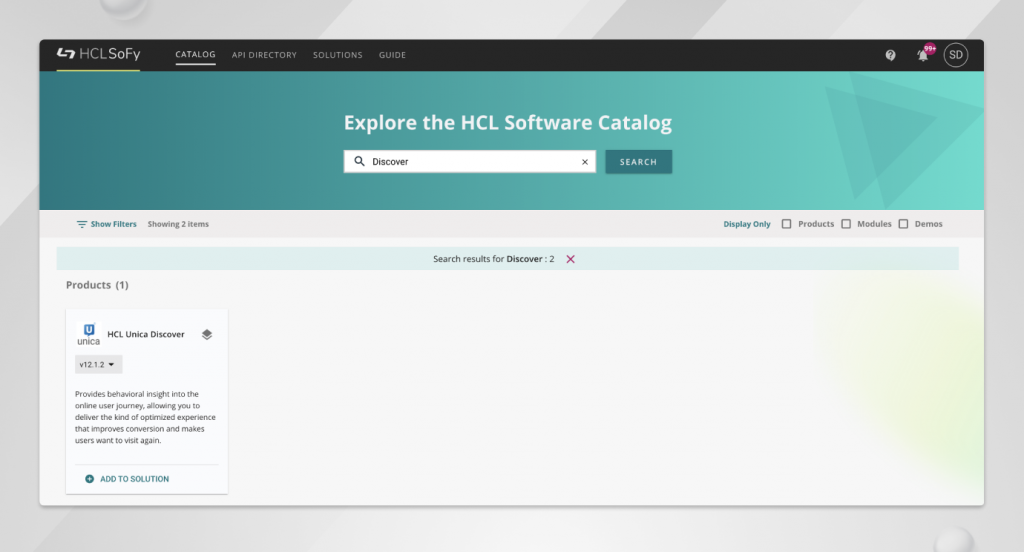
Task: Go to the Catalog tab
Action: point(195,55)
